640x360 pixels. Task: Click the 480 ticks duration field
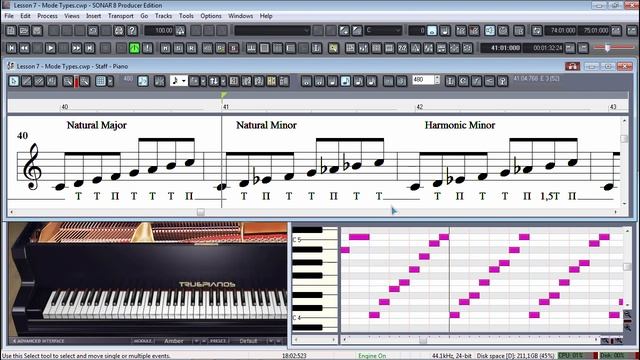tap(423, 80)
